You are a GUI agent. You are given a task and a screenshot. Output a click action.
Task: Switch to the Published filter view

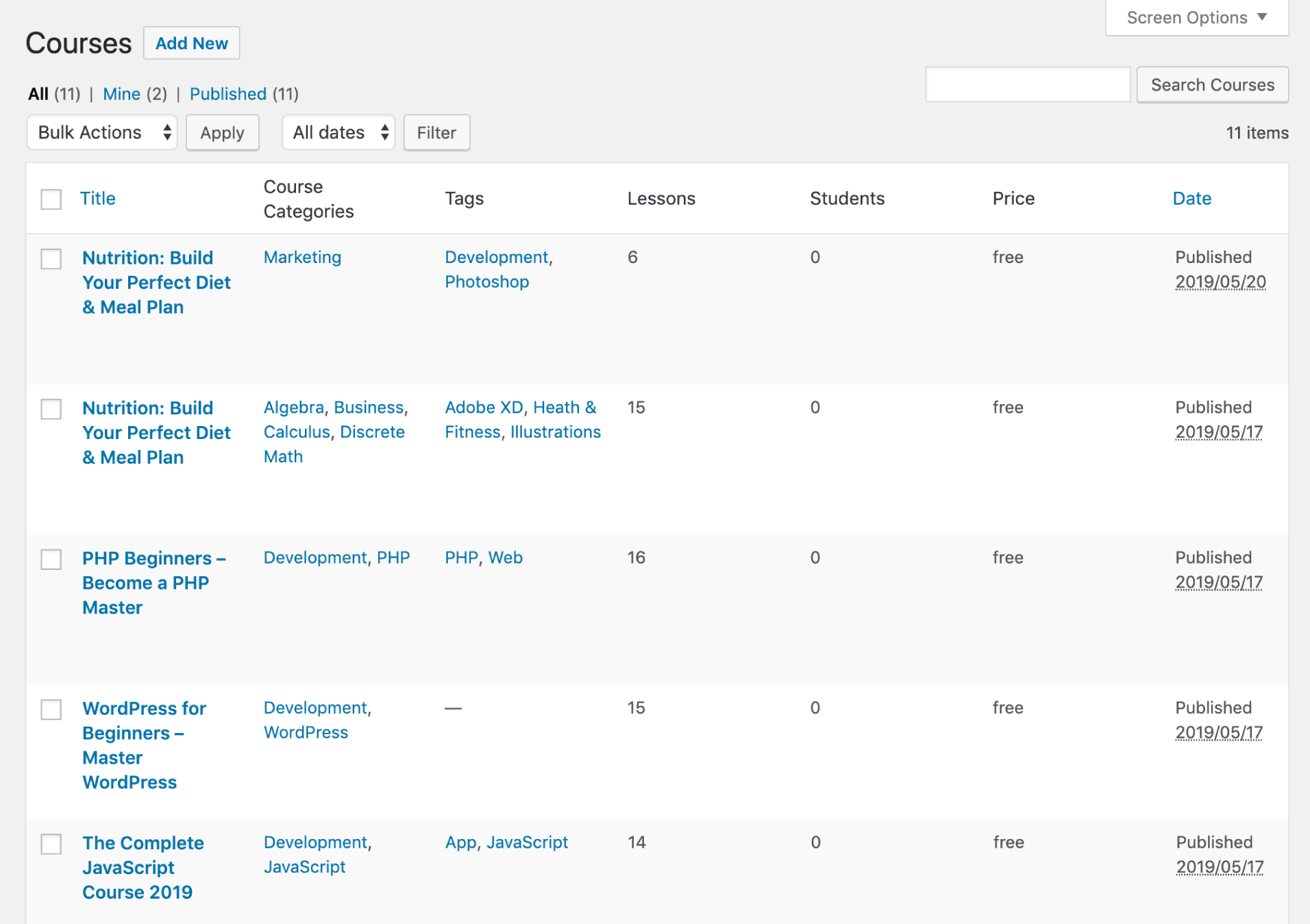pyautogui.click(x=228, y=94)
